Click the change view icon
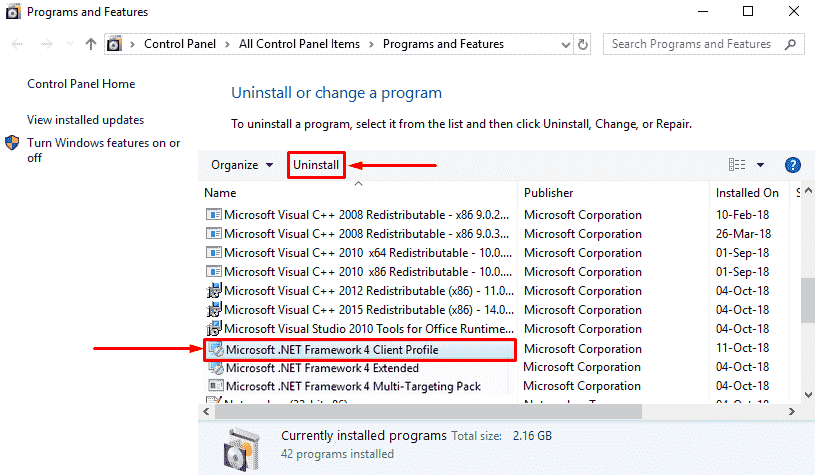This screenshot has width=815, height=475. pos(737,165)
